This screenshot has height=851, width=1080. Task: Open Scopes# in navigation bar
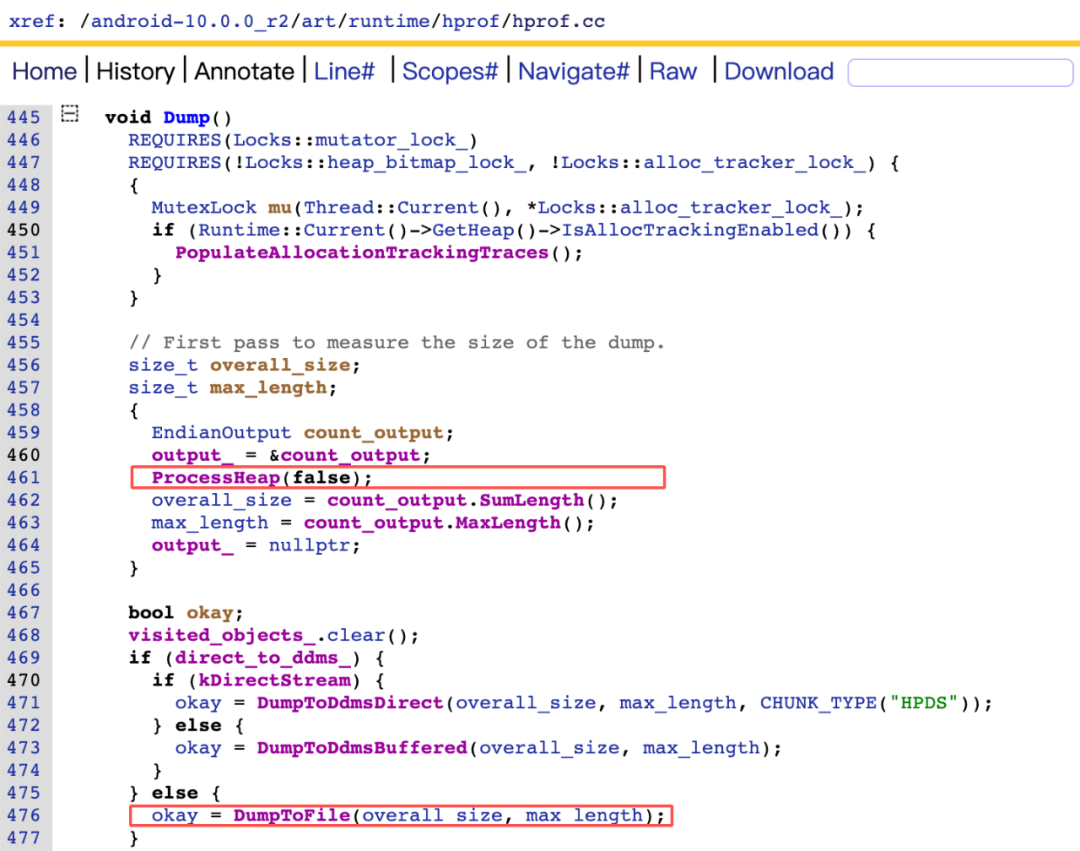pyautogui.click(x=450, y=72)
